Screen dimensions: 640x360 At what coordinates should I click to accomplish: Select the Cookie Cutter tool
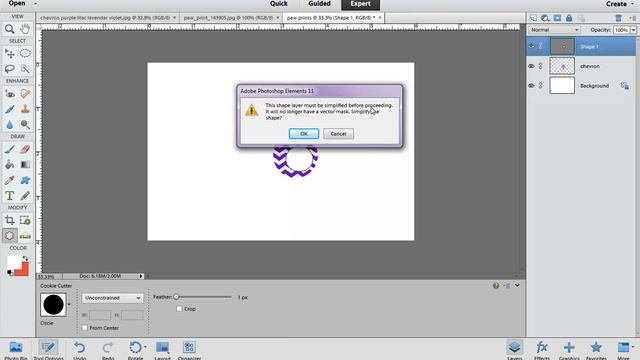point(9,236)
